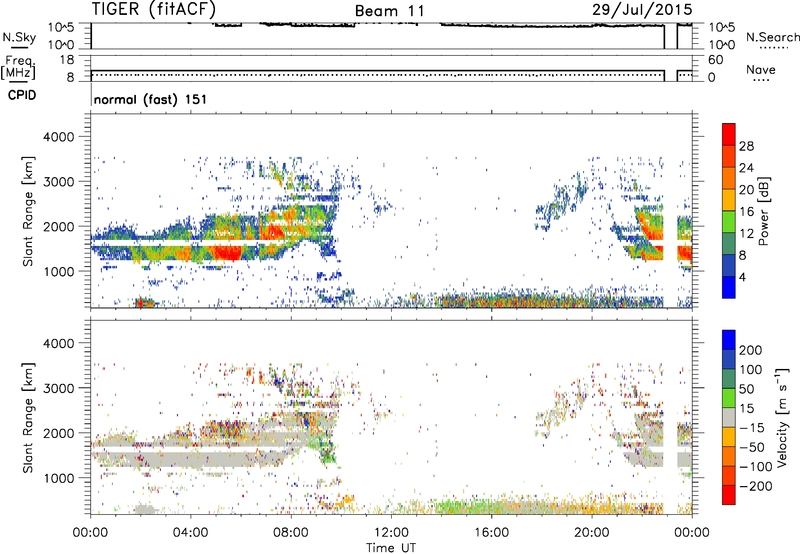This screenshot has width=800, height=554.
Task: Pick the red swatch above 28 dB
Action: click(729, 134)
